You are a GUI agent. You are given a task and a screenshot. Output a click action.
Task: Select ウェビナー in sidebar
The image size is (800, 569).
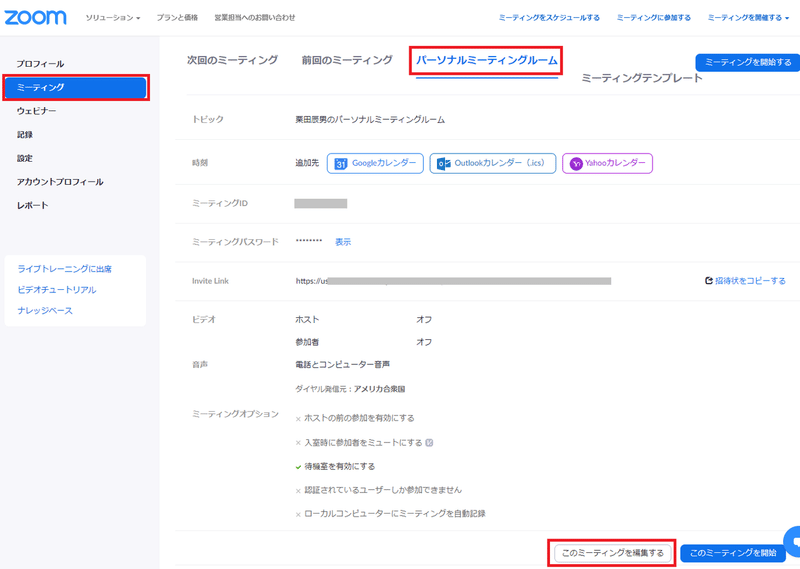click(36, 111)
